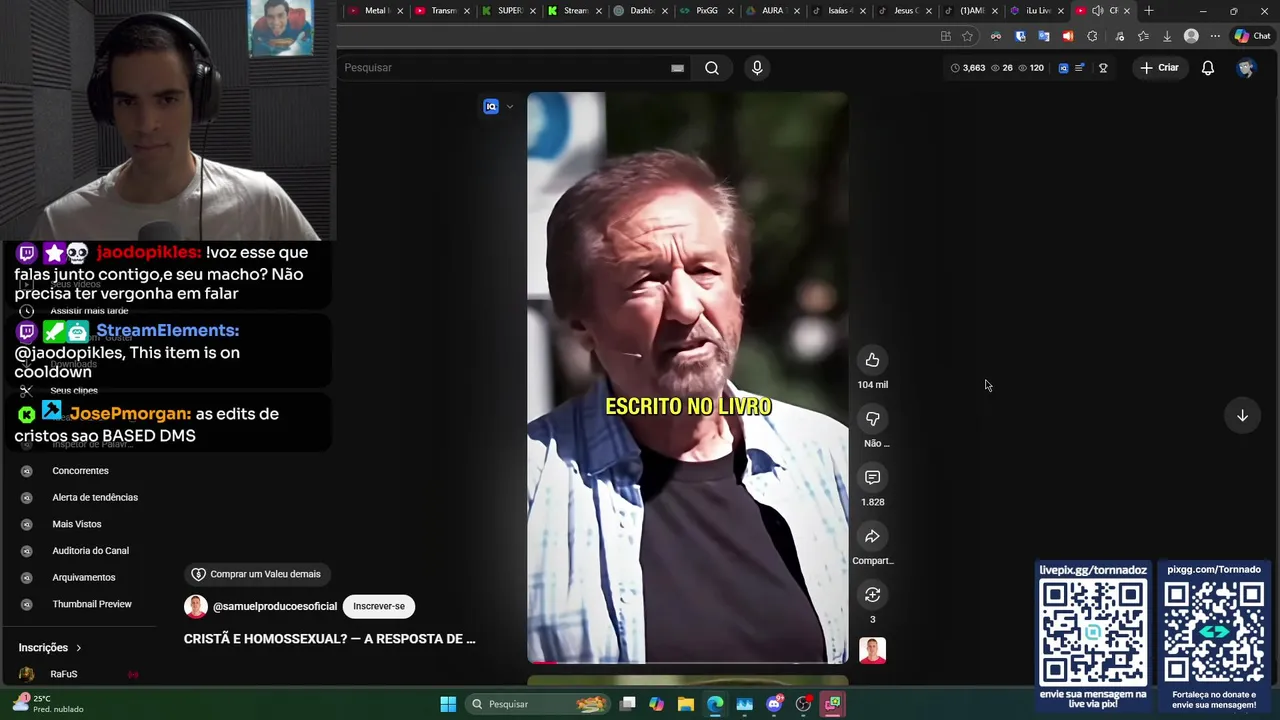Open the Edge downloads icon
1280x720 pixels.
1166,36
